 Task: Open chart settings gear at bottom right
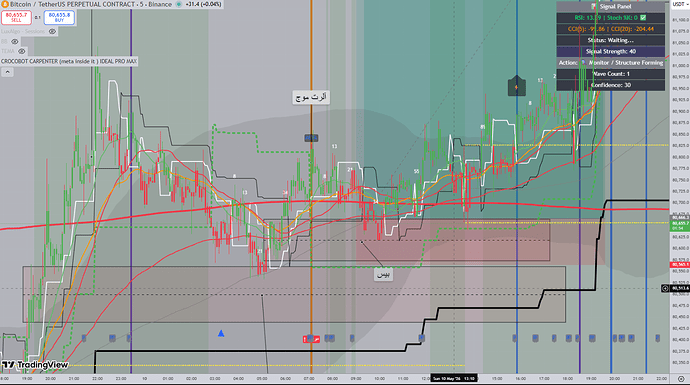click(x=681, y=378)
